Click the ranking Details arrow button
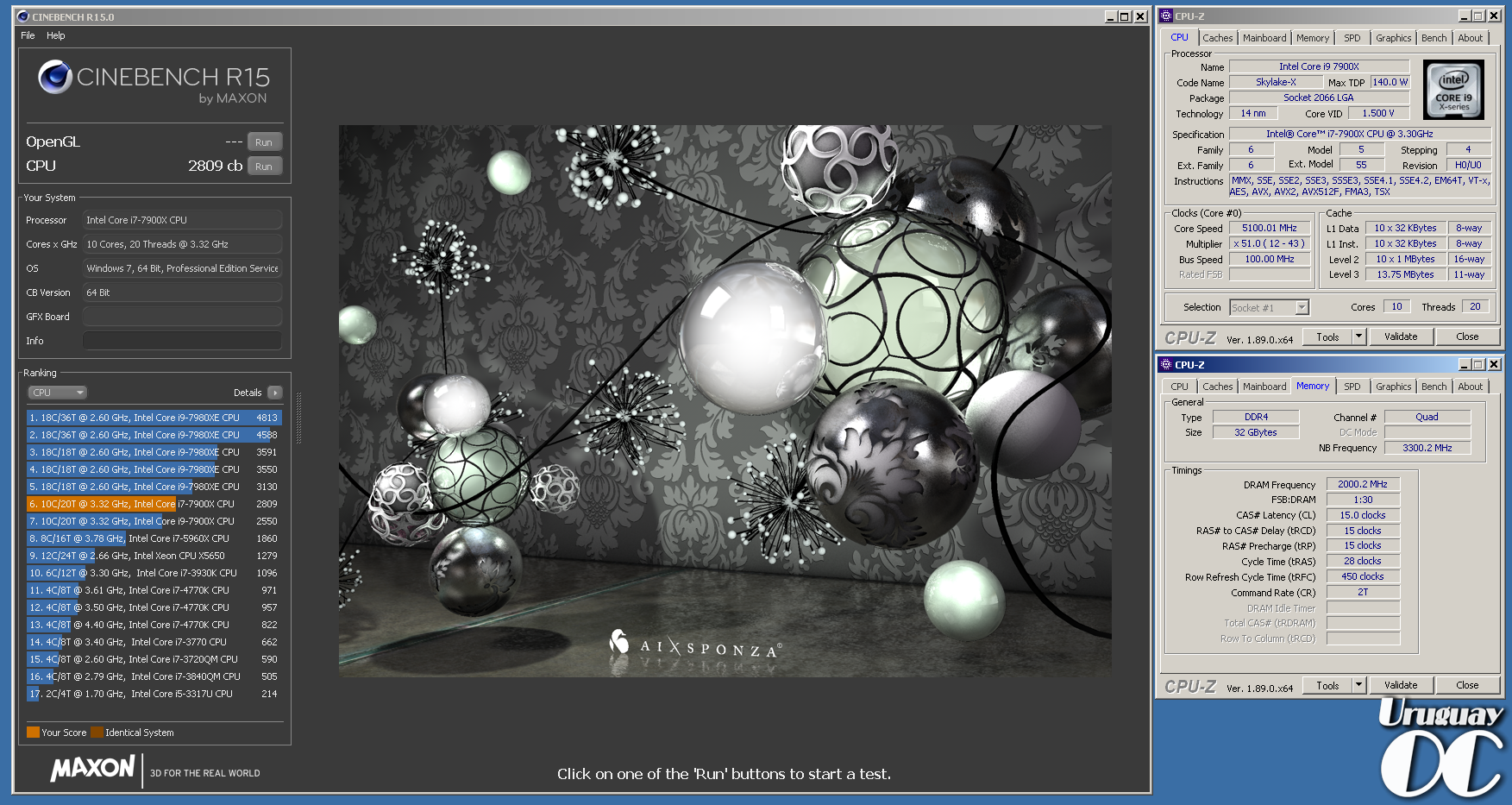The width and height of the screenshot is (1512, 805). click(275, 393)
